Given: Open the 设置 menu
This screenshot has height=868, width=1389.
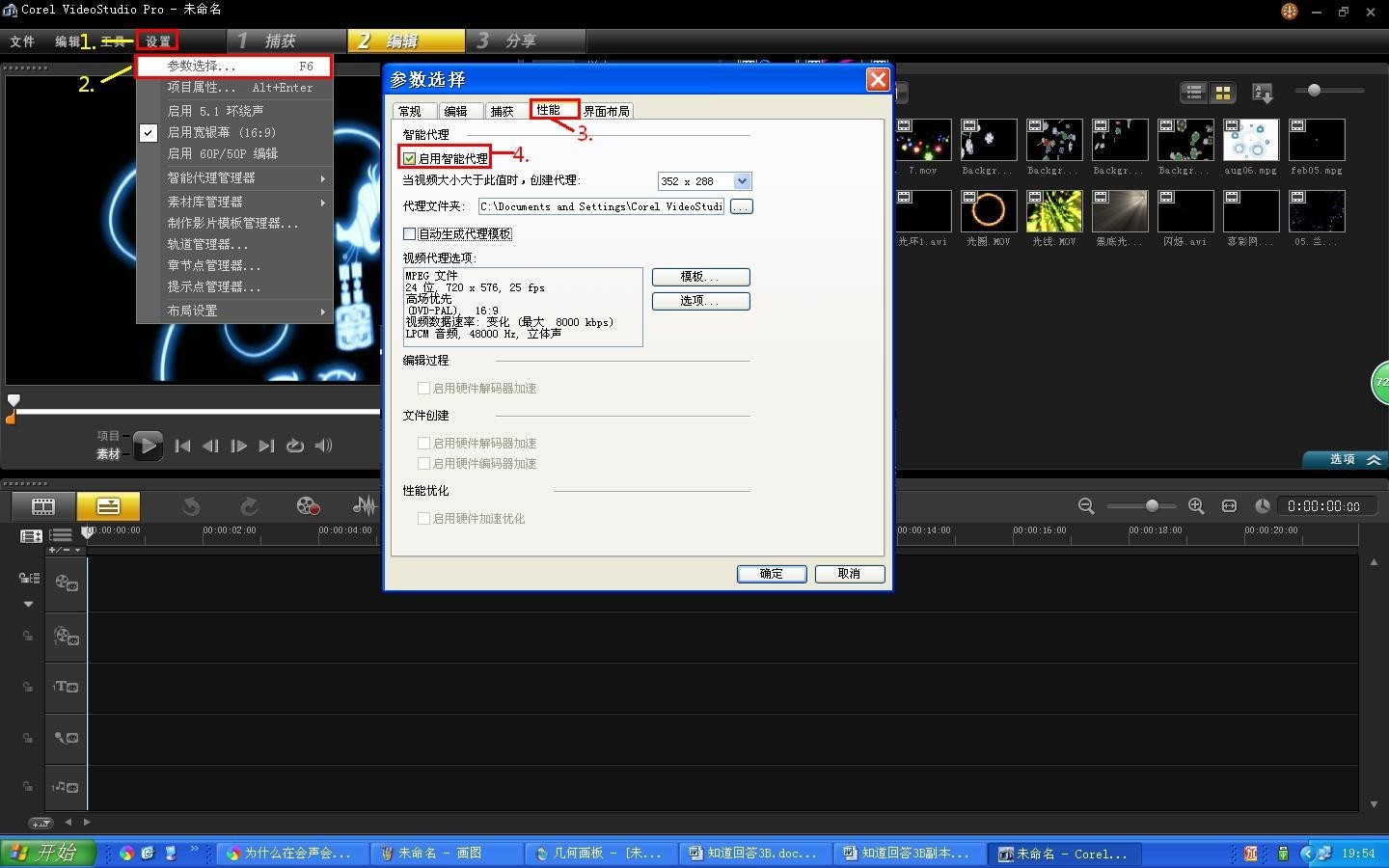Looking at the screenshot, I should tap(158, 41).
